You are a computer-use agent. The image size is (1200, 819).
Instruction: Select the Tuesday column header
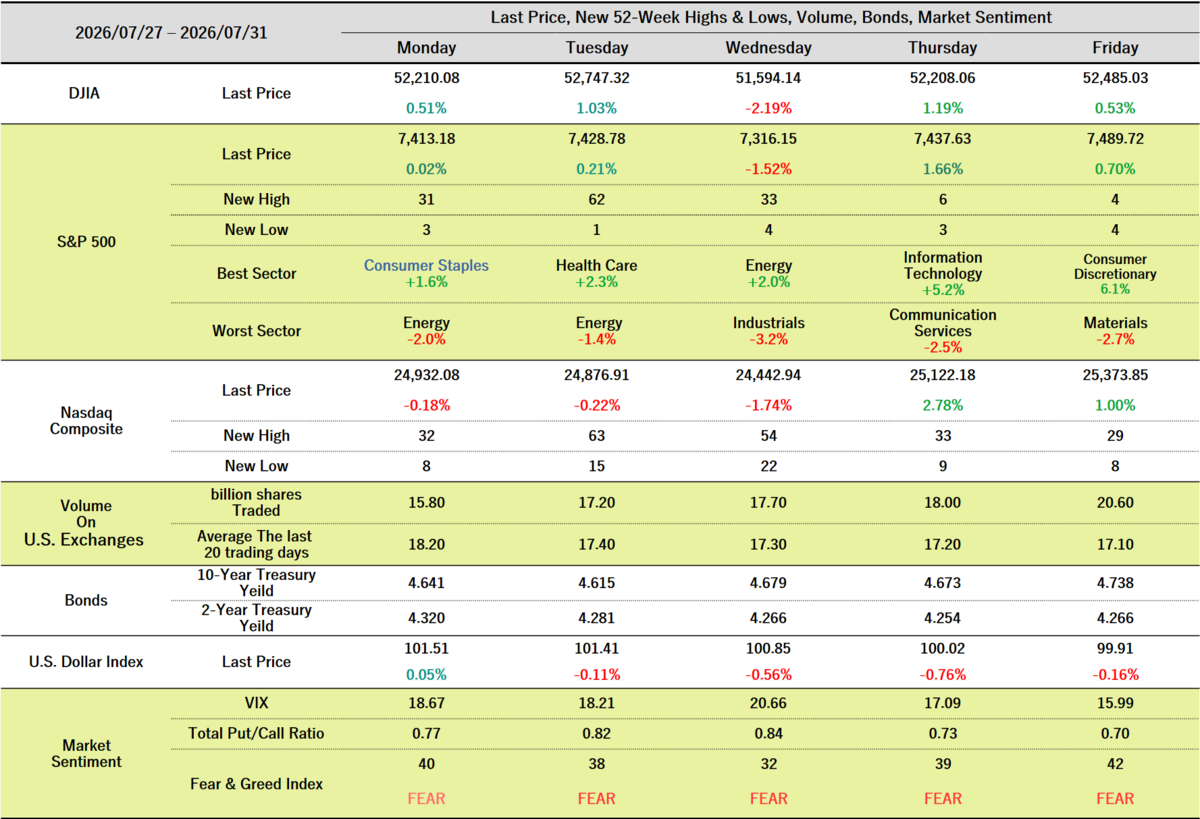597,48
